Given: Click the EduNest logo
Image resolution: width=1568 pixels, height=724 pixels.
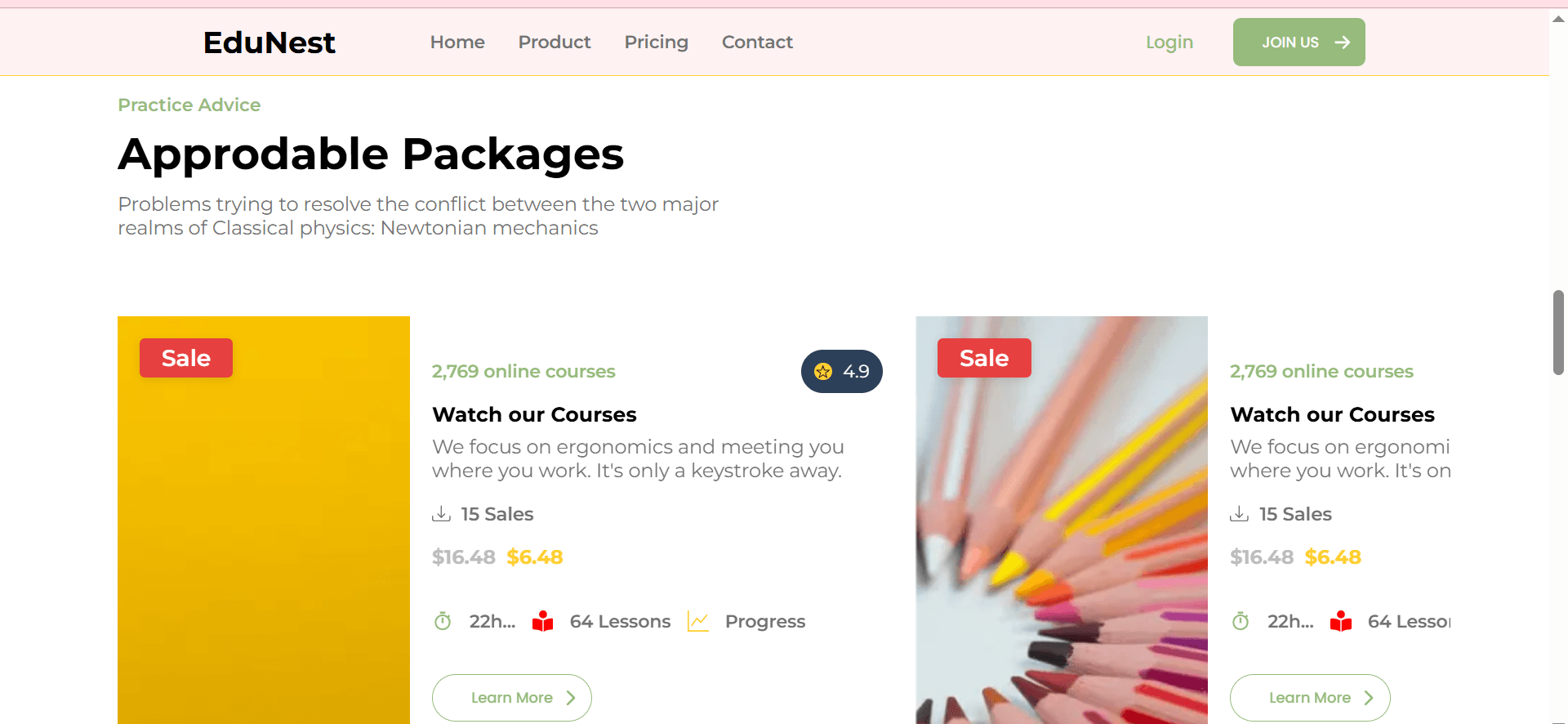Looking at the screenshot, I should point(269,42).
